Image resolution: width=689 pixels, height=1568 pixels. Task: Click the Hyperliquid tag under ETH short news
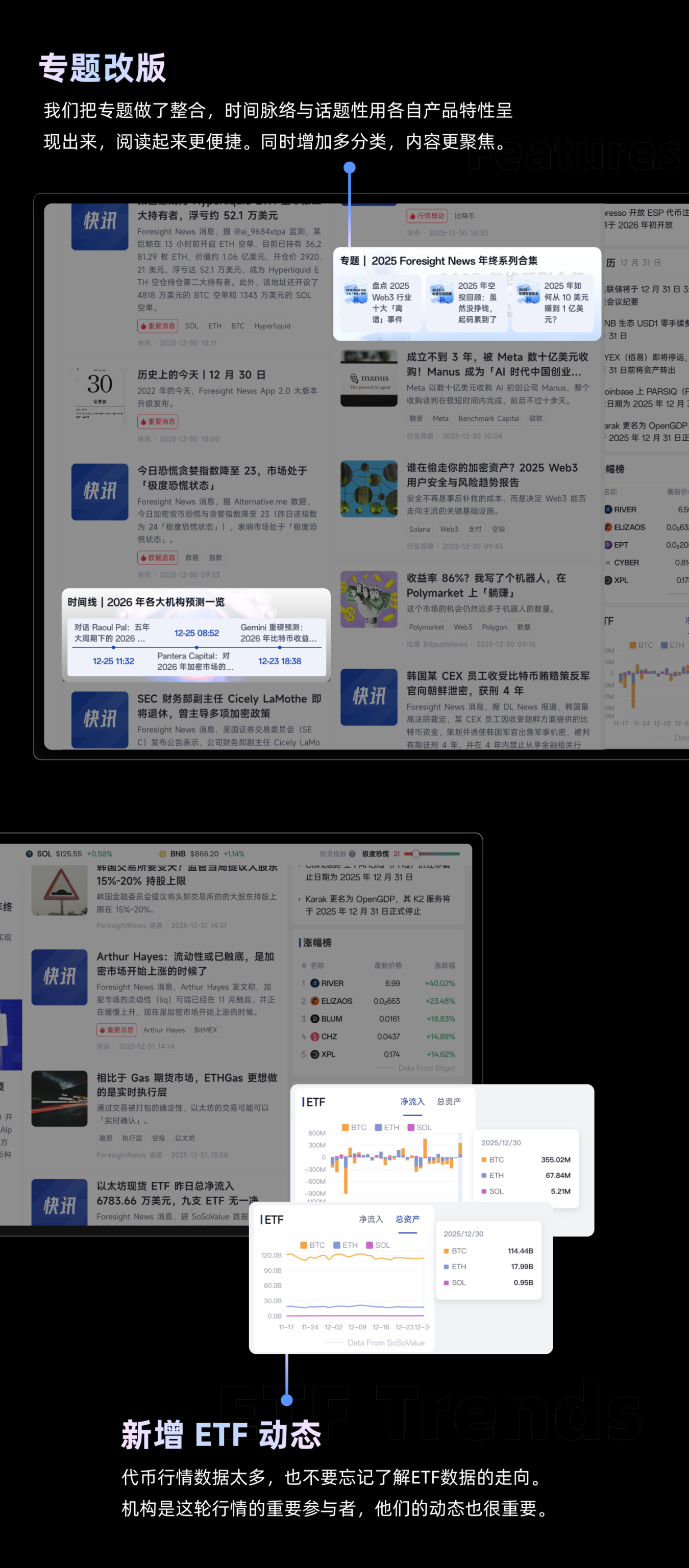tap(272, 325)
